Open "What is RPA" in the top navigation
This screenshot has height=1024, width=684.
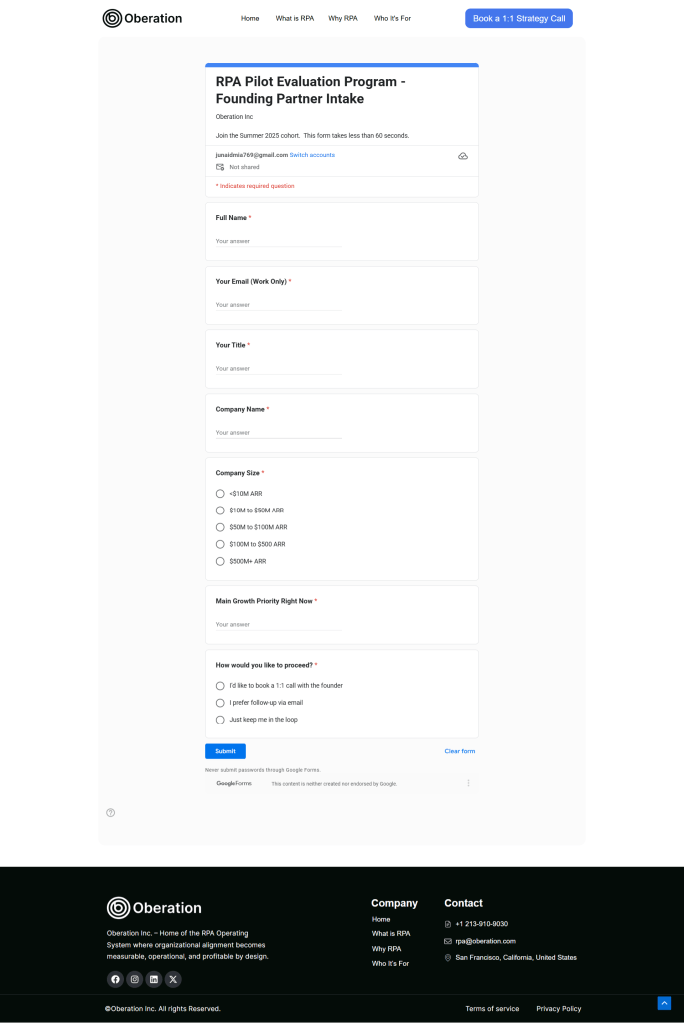pyautogui.click(x=294, y=18)
